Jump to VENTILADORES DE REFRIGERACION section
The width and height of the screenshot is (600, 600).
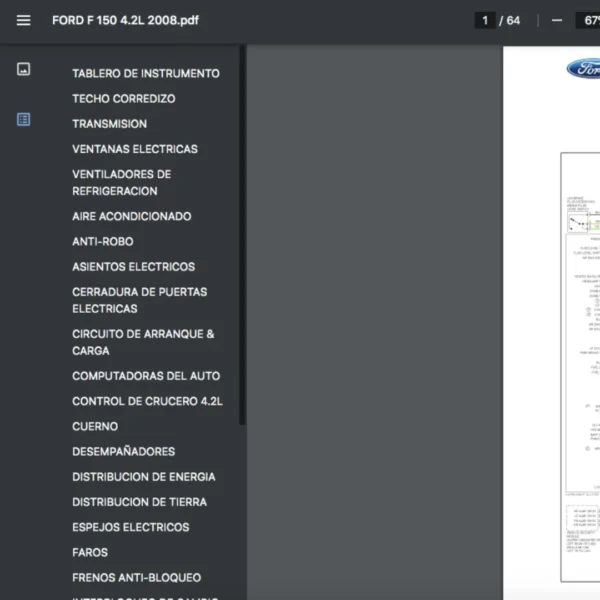(x=122, y=183)
